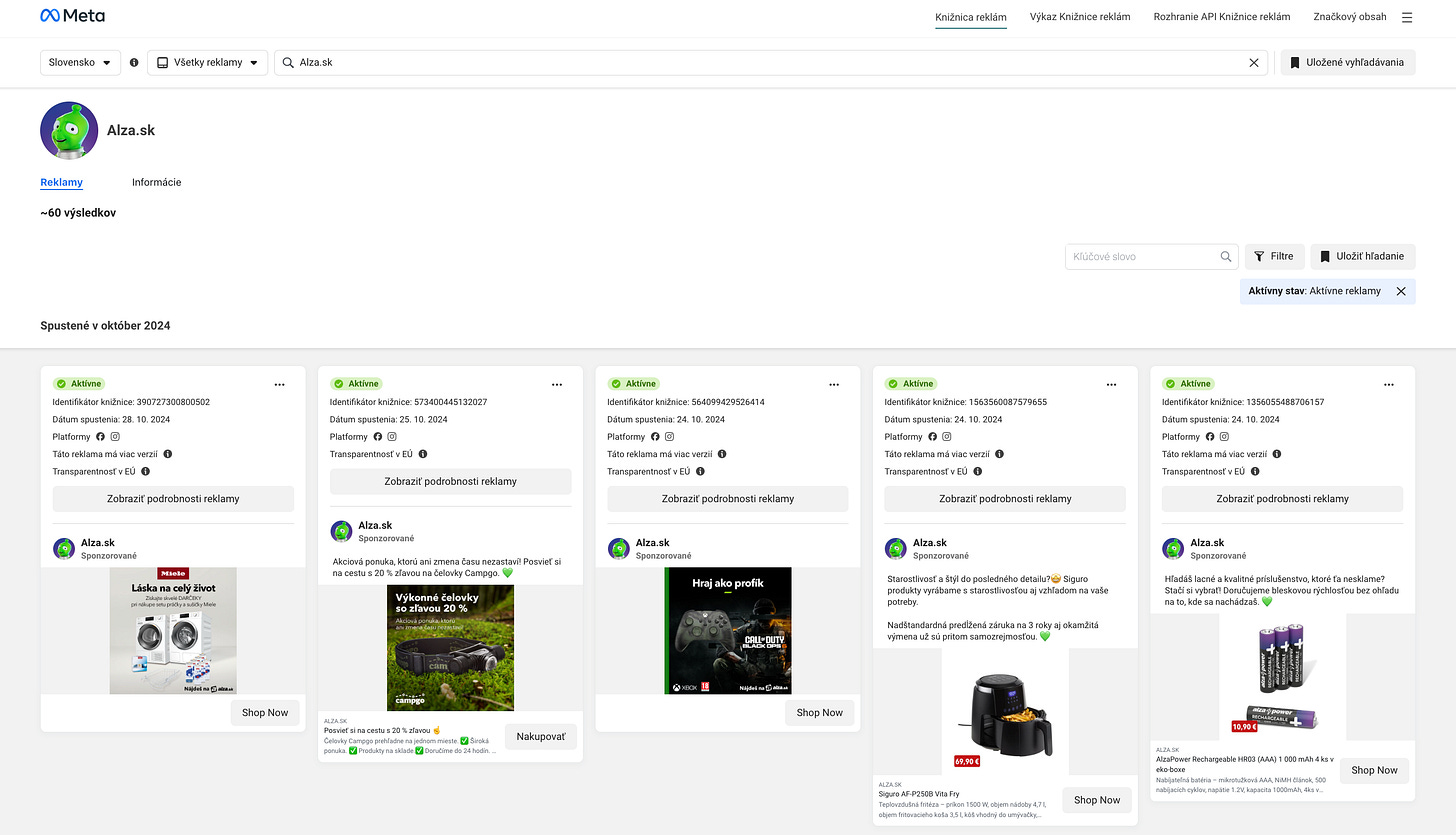This screenshot has width=1456, height=835.
Task: Open the Filtre button
Action: [x=1274, y=257]
